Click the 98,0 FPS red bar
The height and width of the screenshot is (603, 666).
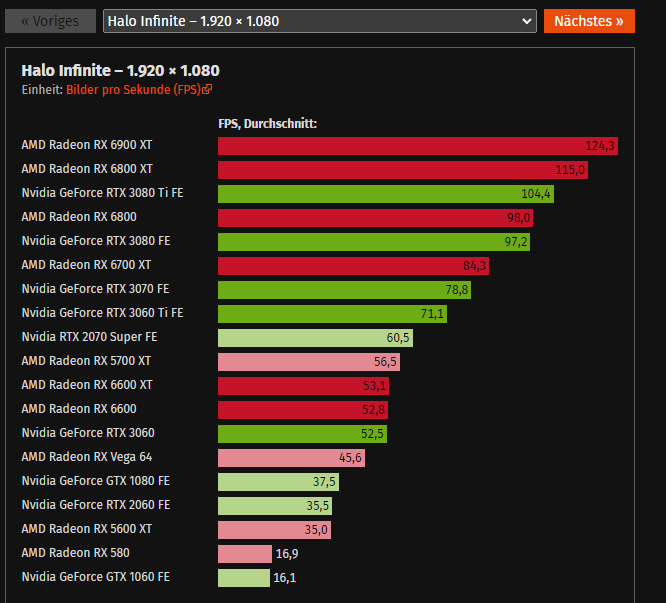(375, 218)
